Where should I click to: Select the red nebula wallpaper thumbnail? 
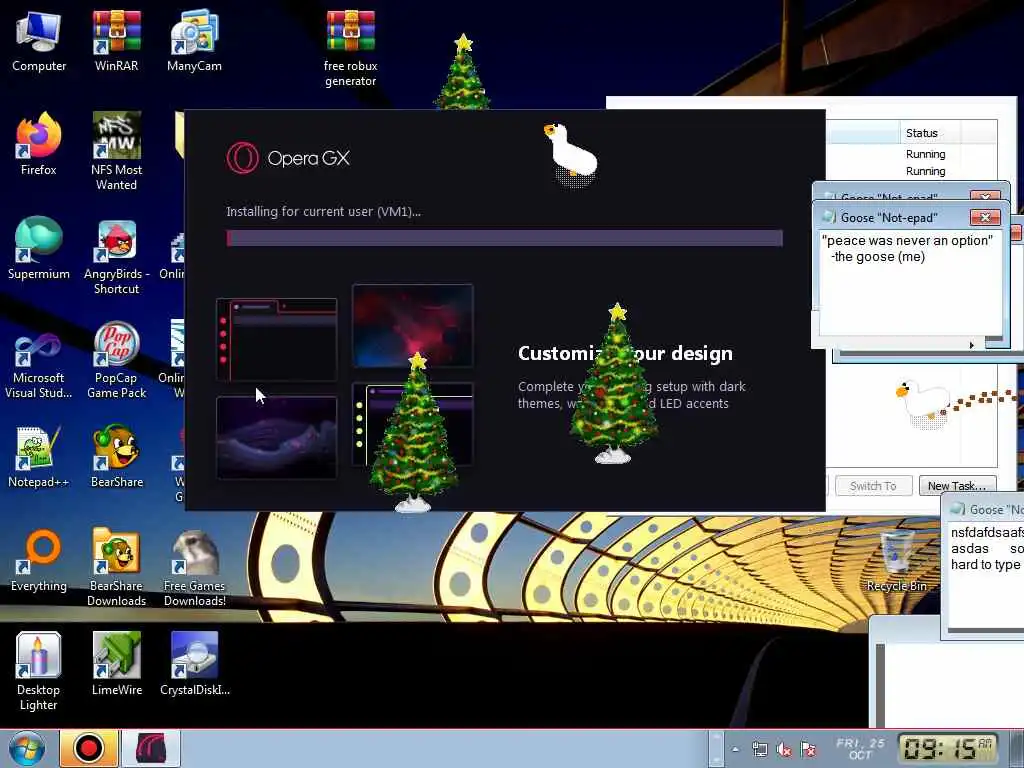point(413,325)
